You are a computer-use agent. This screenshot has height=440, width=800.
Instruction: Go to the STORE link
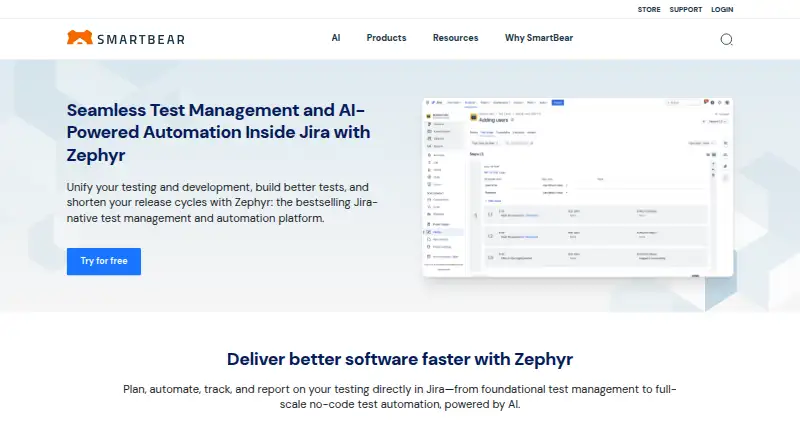pos(648,10)
